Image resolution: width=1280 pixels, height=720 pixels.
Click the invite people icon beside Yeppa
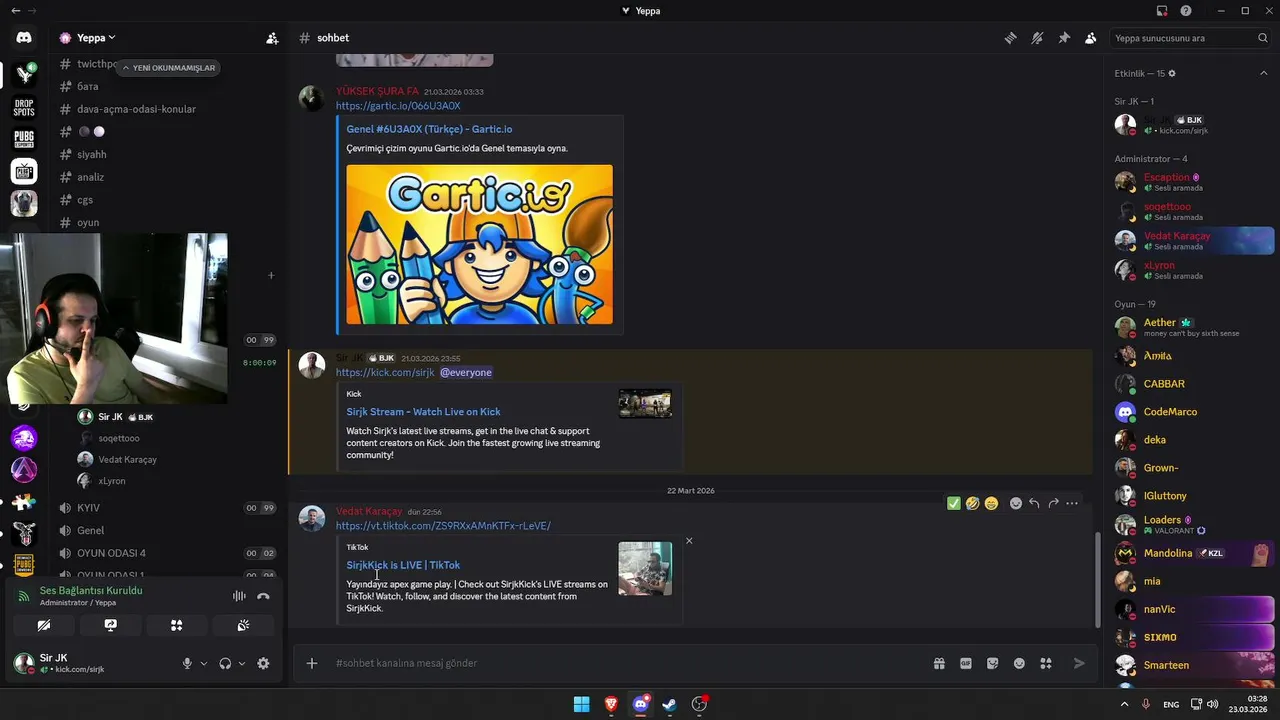pyautogui.click(x=272, y=38)
